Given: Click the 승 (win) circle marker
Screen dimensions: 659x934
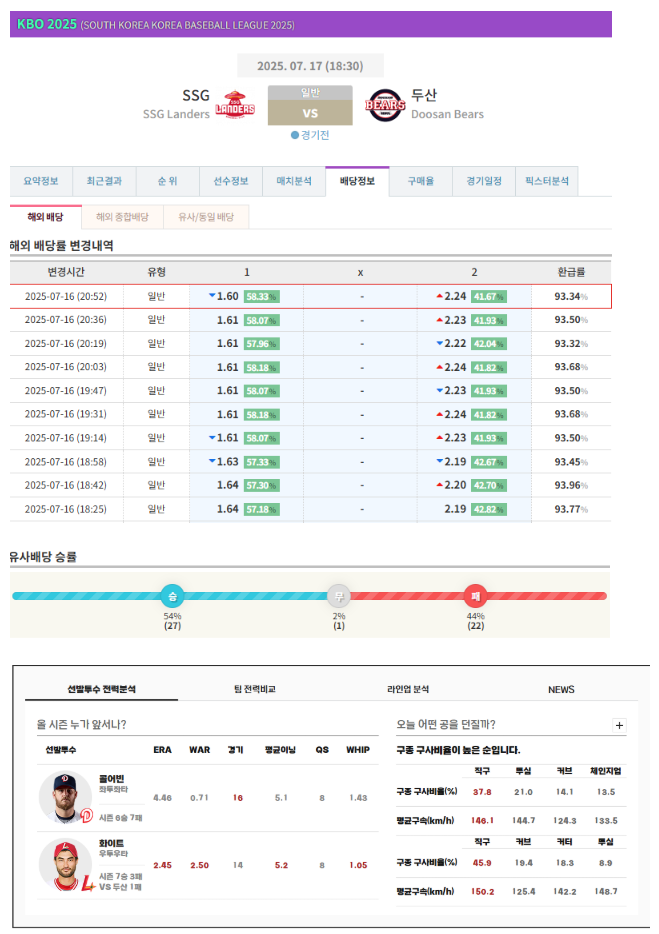Looking at the screenshot, I should [172, 596].
